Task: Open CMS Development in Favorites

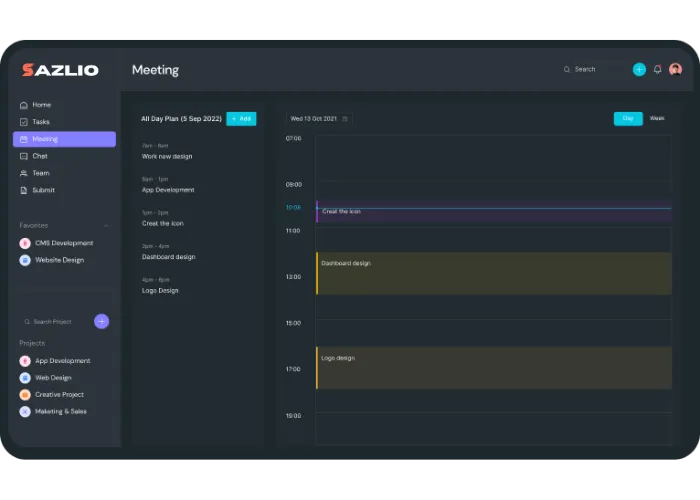Action: (x=64, y=243)
